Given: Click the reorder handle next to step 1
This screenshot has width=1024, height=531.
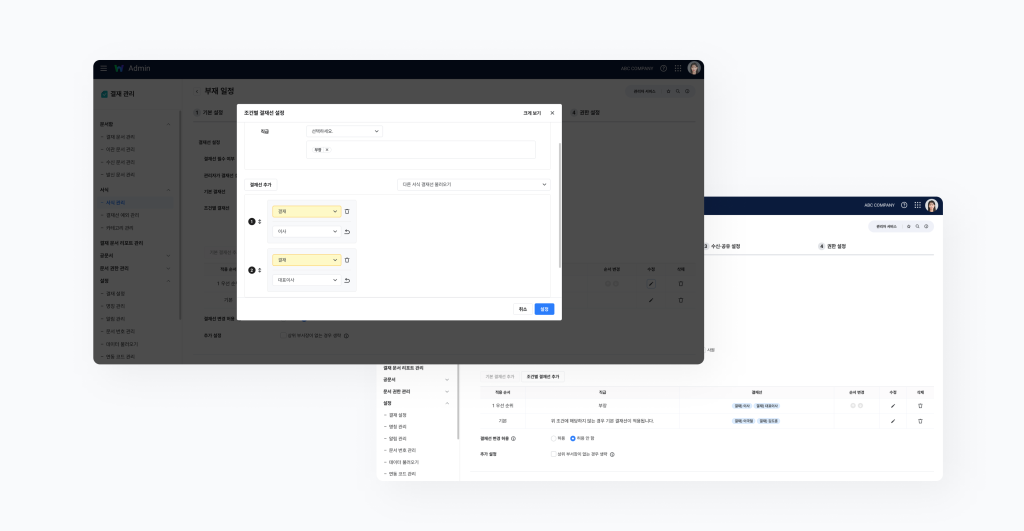Looking at the screenshot, I should [260, 221].
